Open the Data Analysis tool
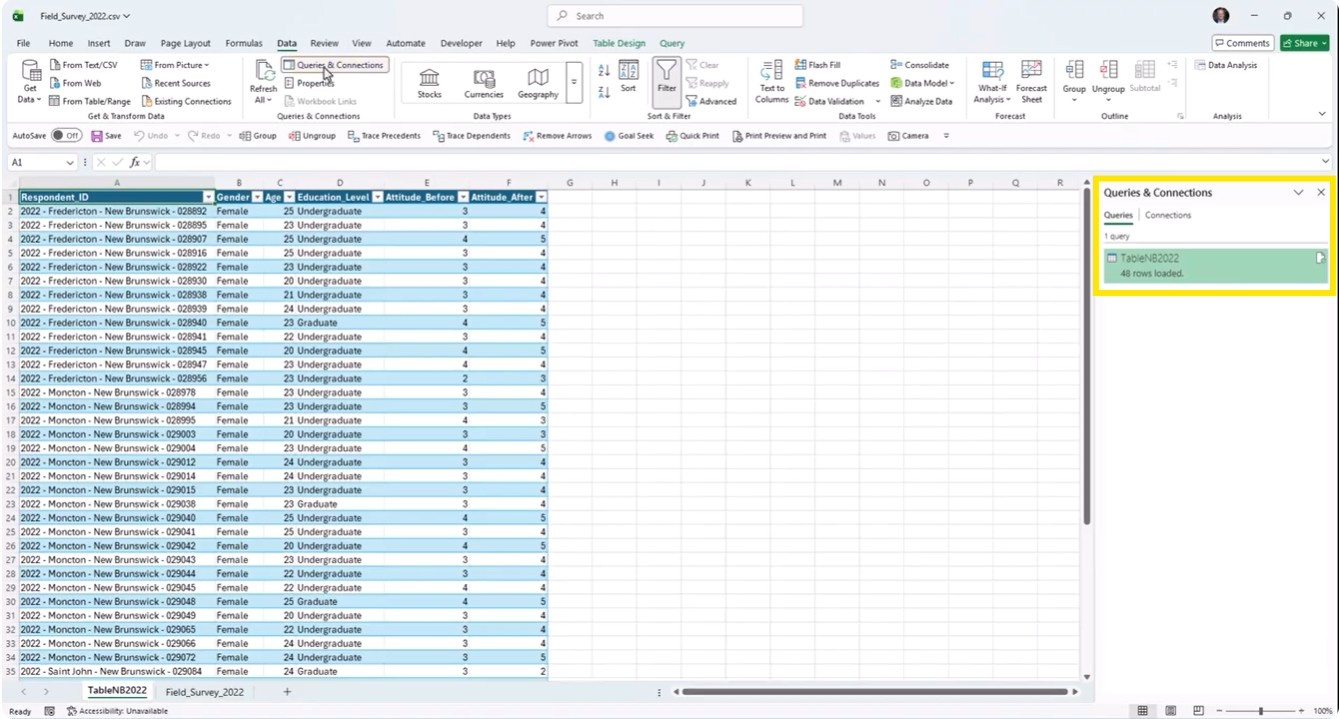The height and width of the screenshot is (719, 1340). coord(1226,65)
